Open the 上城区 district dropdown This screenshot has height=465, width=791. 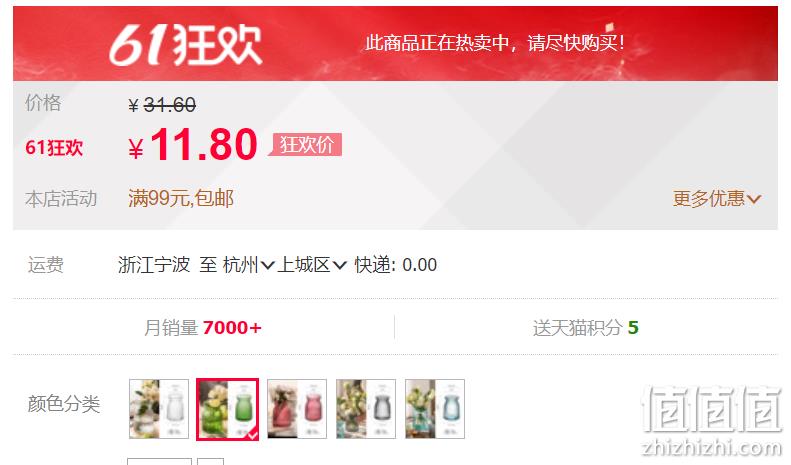tap(312, 265)
